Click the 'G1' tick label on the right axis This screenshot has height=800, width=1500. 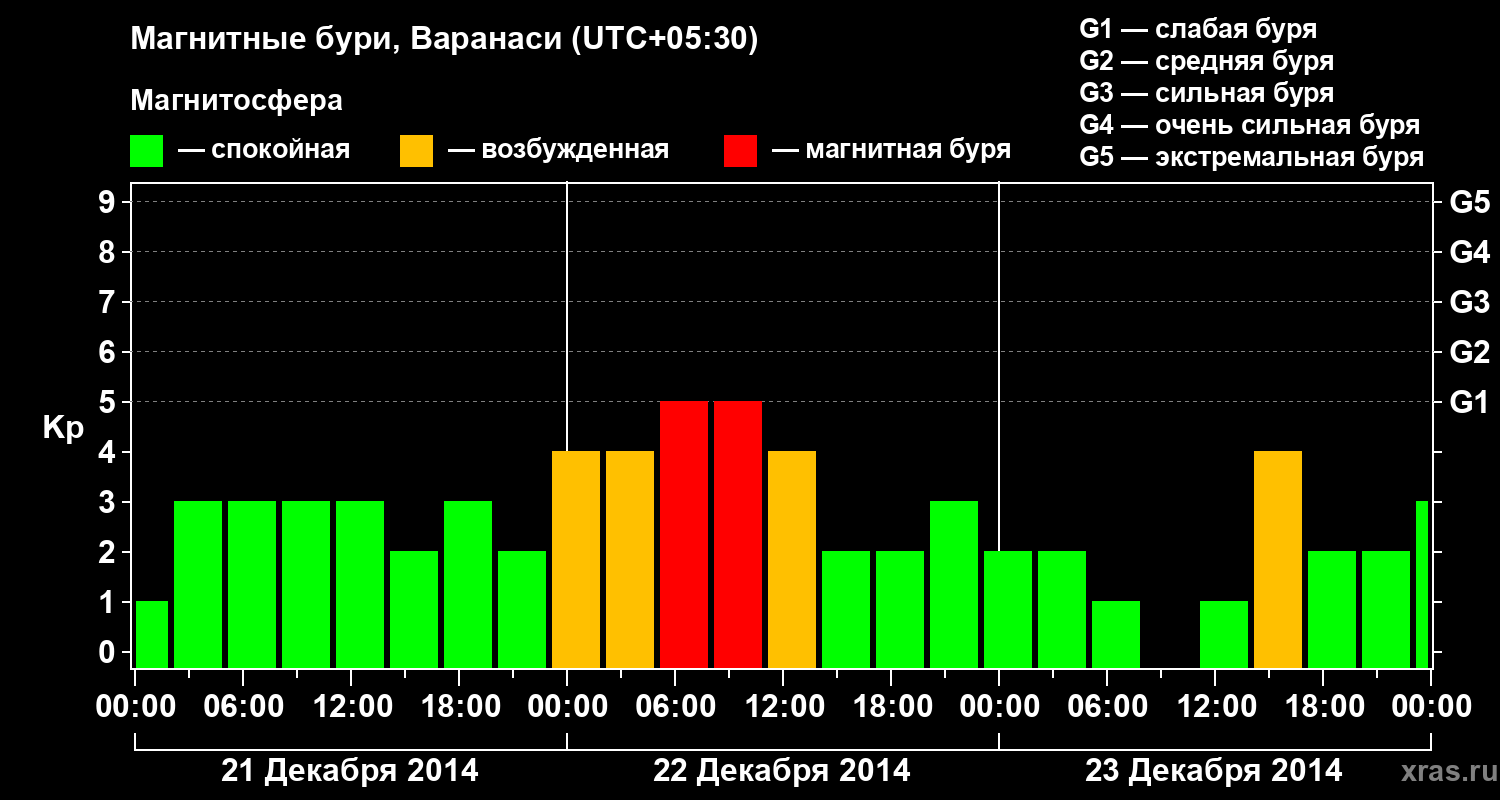(1470, 402)
